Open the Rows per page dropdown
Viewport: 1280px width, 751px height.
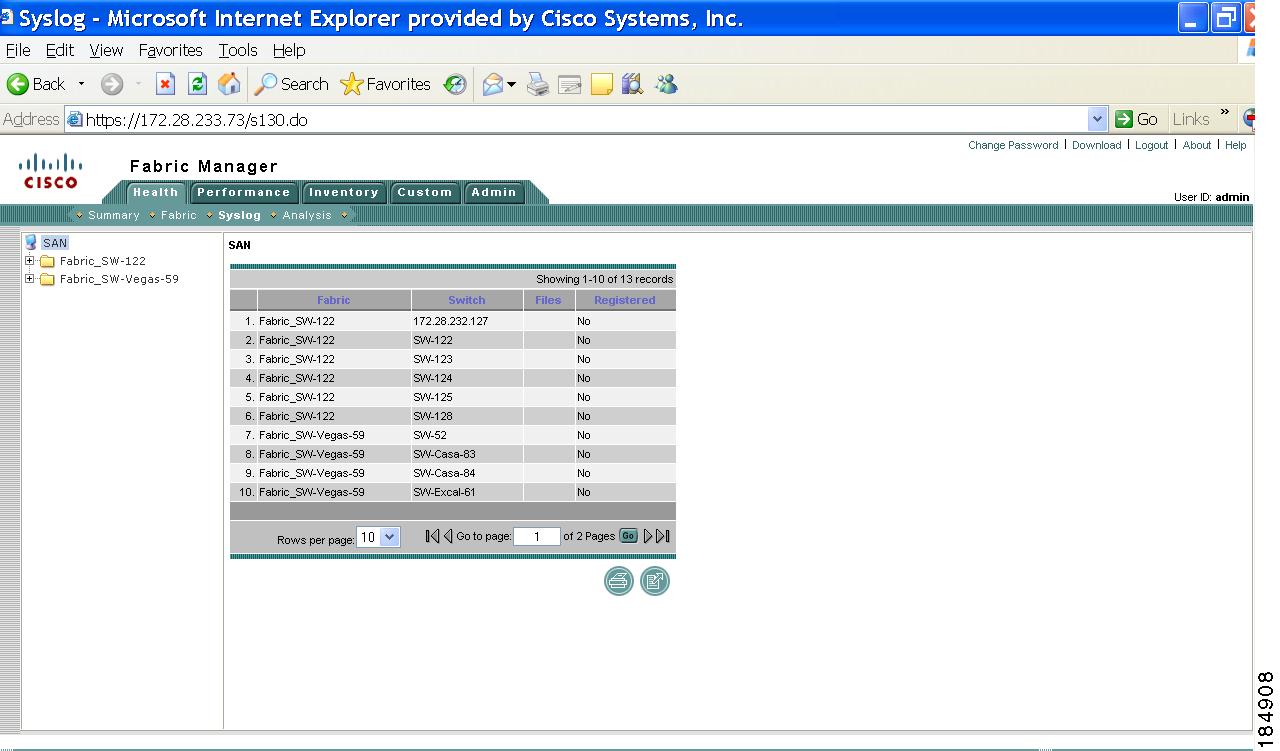point(379,537)
